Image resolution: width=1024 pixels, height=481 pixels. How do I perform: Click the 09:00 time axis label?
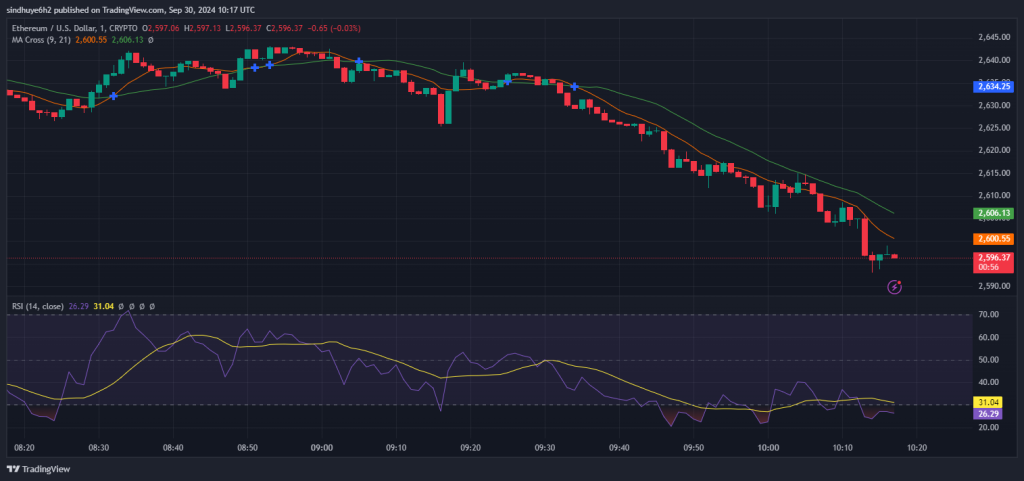coord(322,448)
